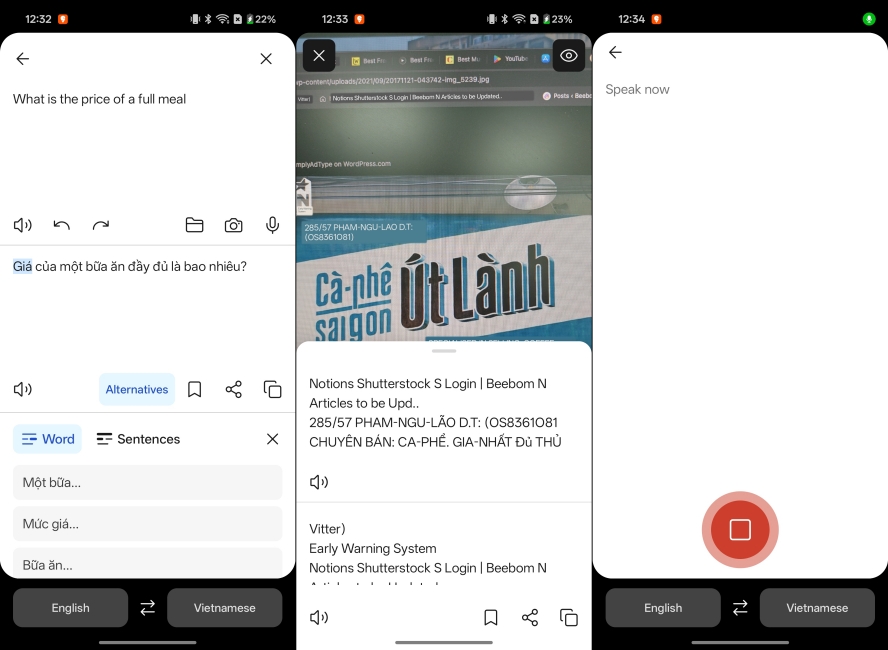
Task: Copy the translated text
Action: click(272, 389)
